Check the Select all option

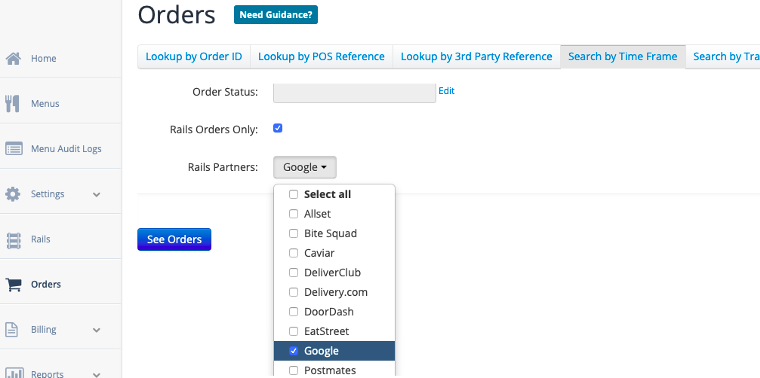293,194
